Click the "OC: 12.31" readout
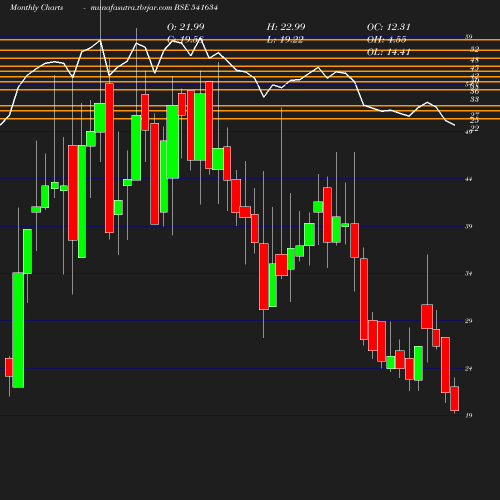The image size is (500, 500). (x=389, y=27)
